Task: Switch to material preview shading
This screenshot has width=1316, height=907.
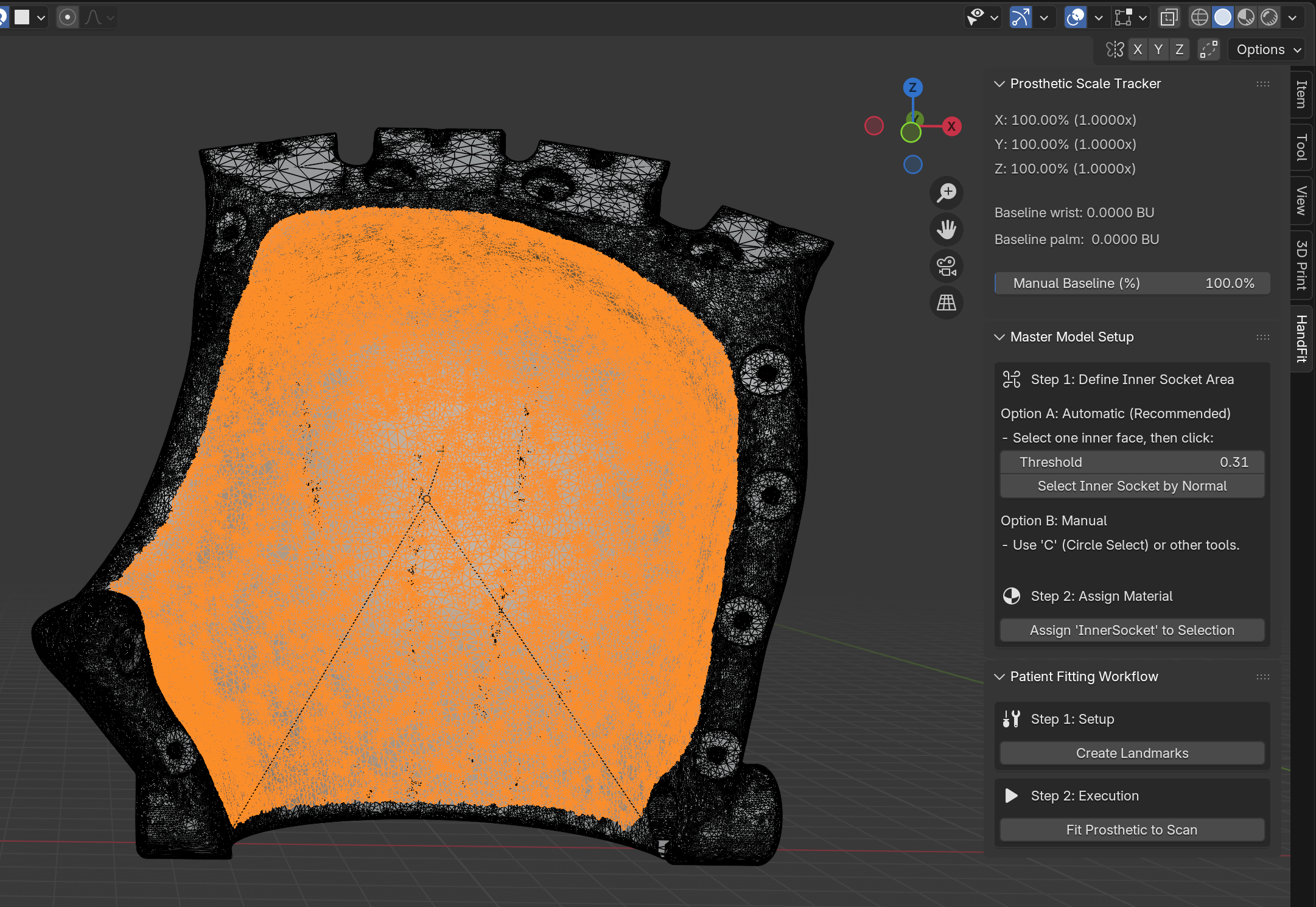Action: pos(1246,17)
